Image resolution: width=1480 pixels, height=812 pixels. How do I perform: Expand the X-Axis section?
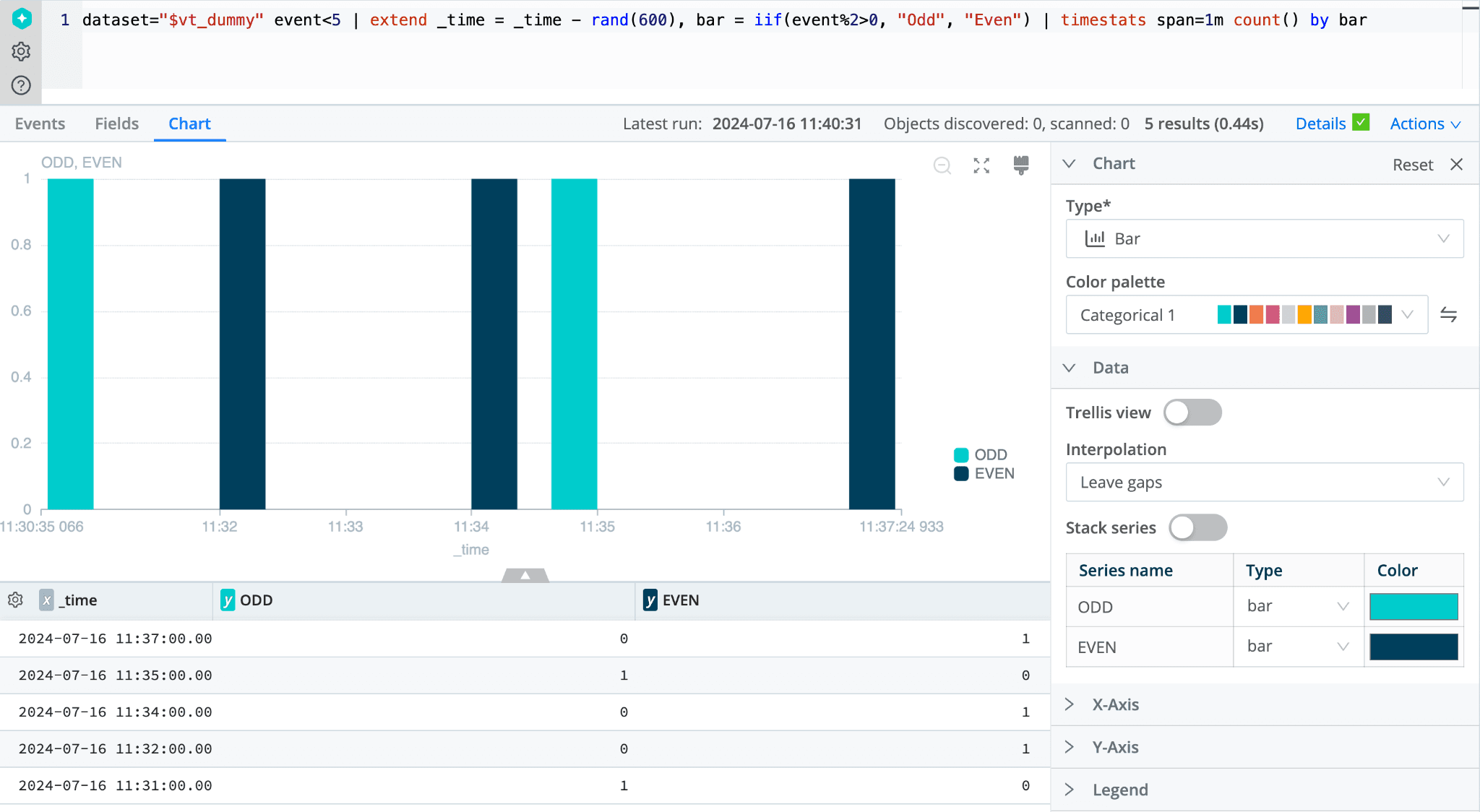click(x=1115, y=704)
